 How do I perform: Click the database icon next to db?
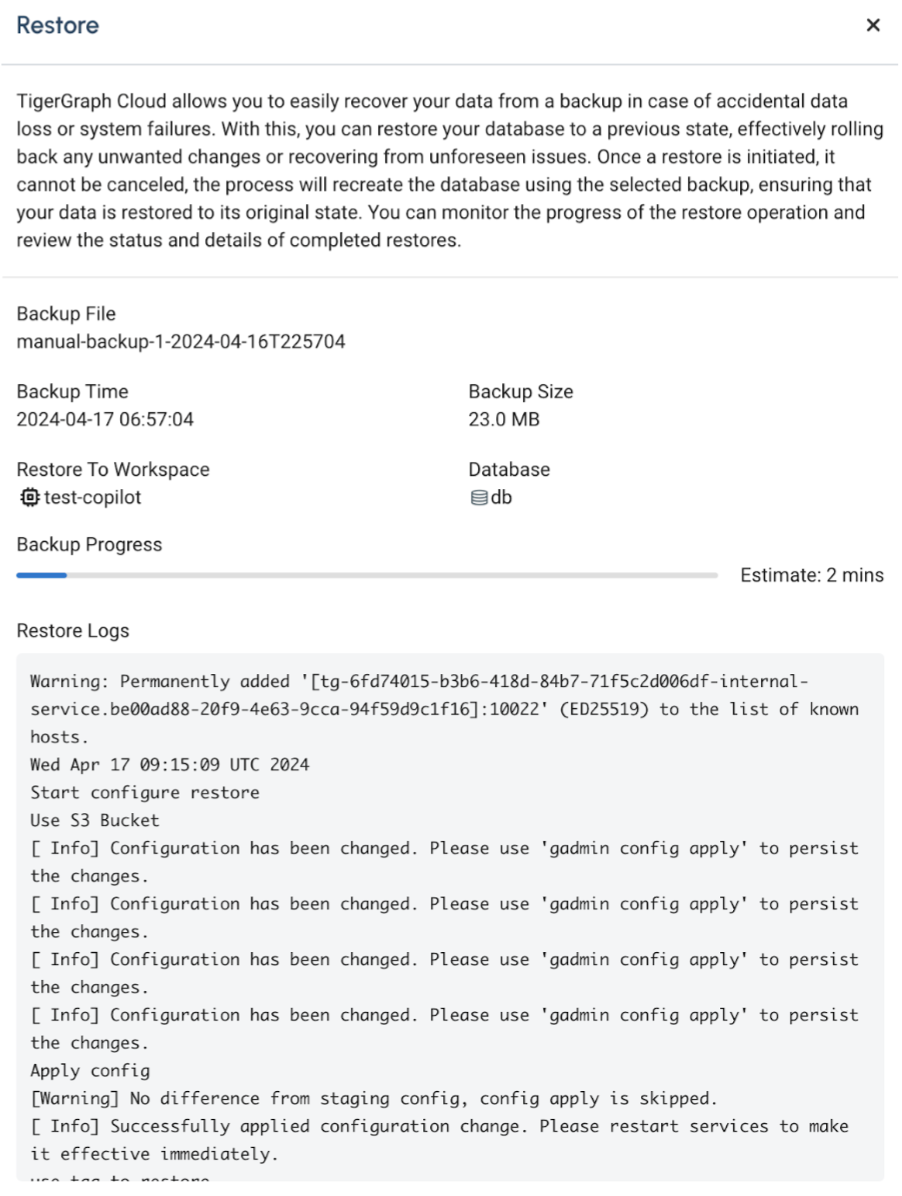tap(478, 497)
